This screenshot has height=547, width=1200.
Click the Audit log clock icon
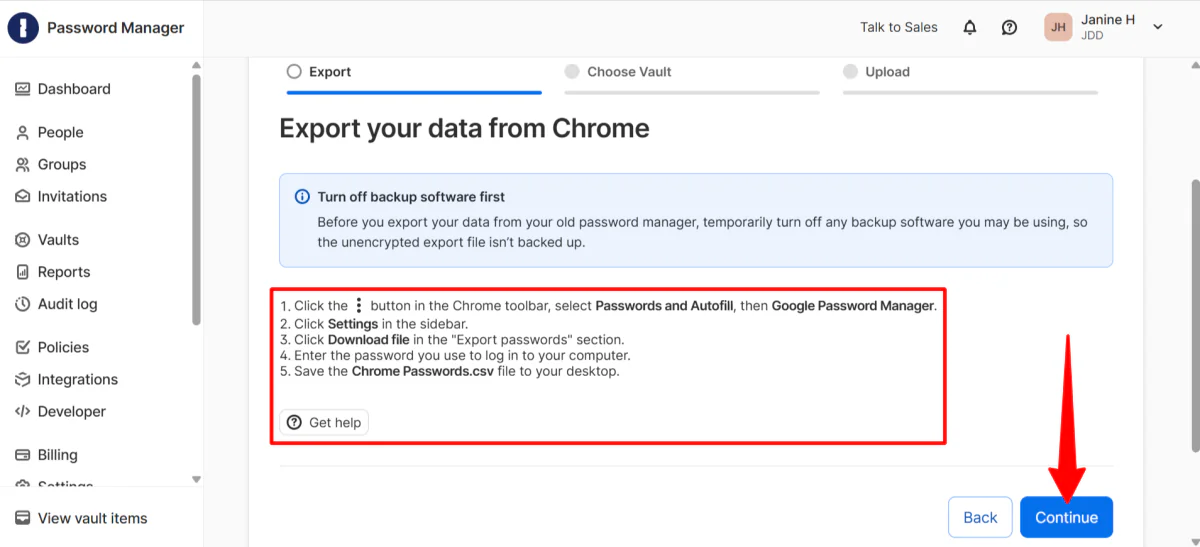click(x=23, y=304)
